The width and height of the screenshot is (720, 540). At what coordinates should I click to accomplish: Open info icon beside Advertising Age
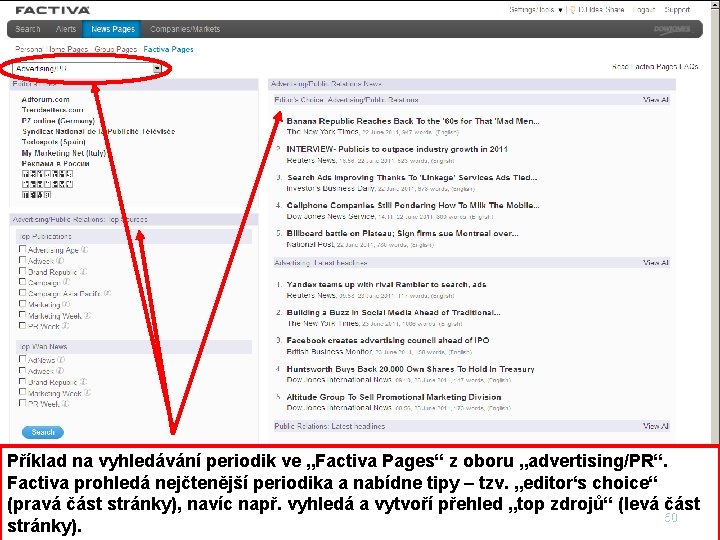point(84,250)
